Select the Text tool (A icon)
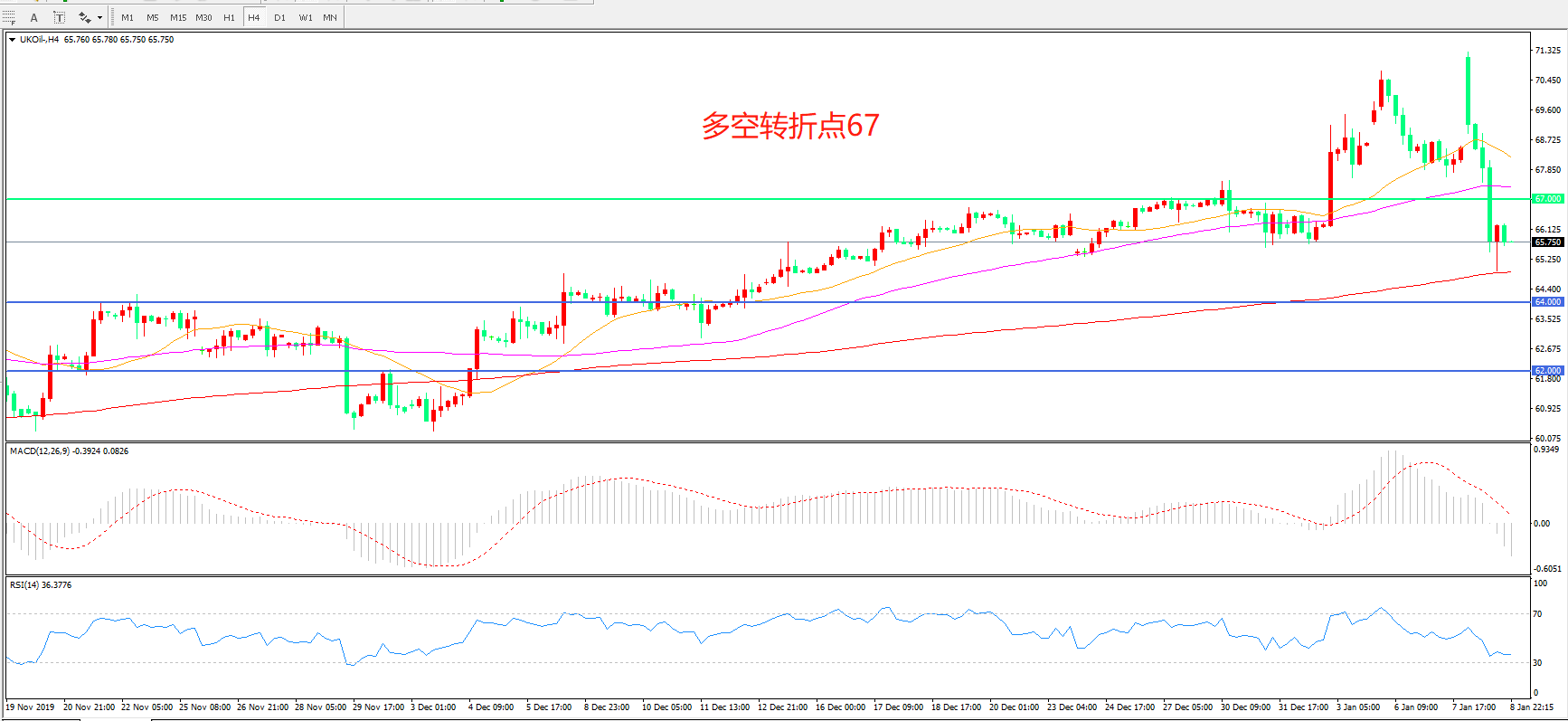 pyautogui.click(x=34, y=17)
